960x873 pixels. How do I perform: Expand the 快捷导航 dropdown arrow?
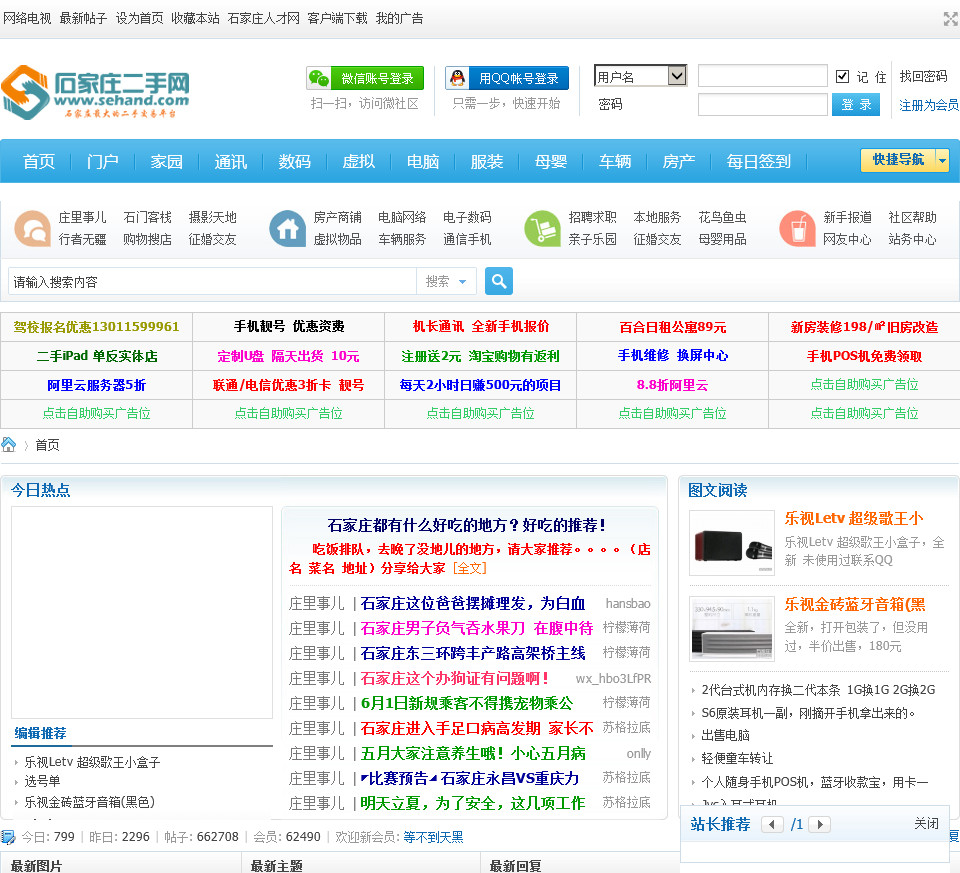[942, 160]
